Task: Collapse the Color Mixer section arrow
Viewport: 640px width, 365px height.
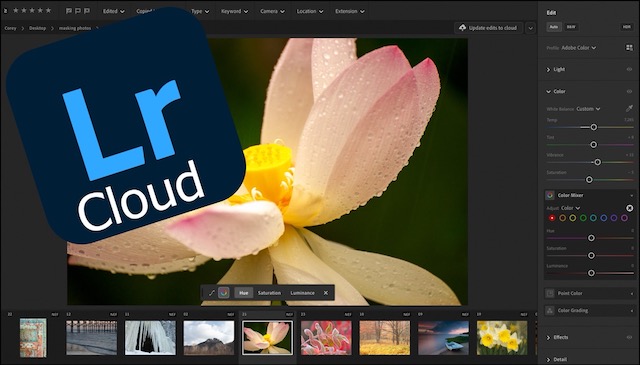Action: click(632, 196)
